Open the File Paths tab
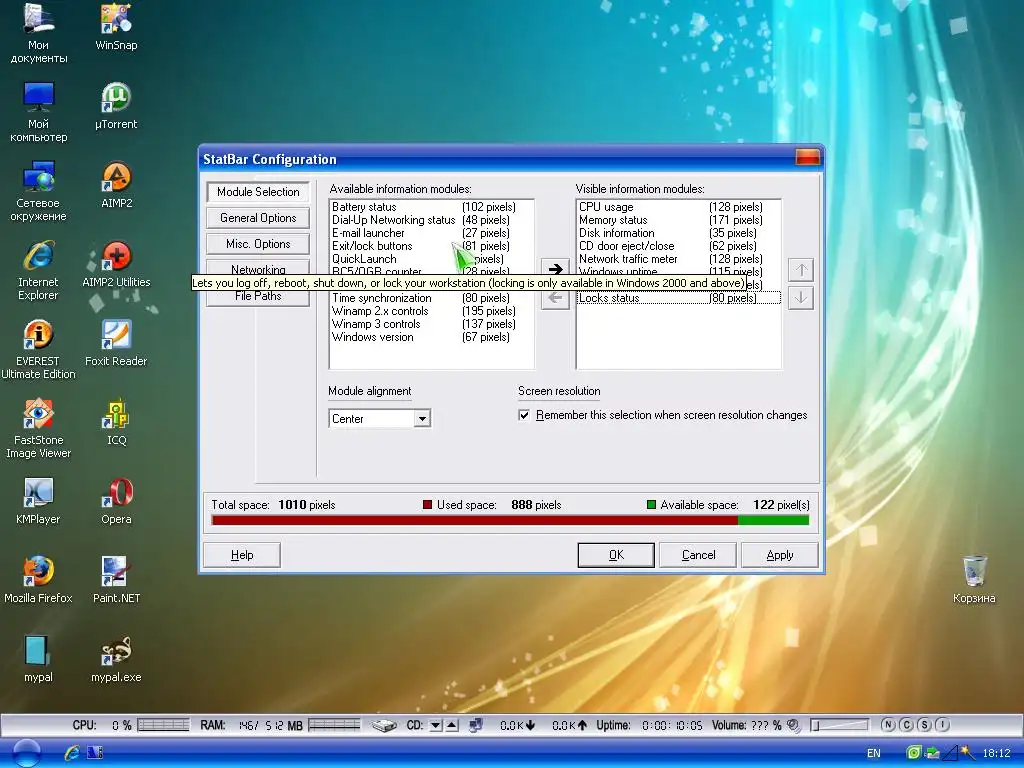Image resolution: width=1024 pixels, height=768 pixels. click(x=258, y=298)
